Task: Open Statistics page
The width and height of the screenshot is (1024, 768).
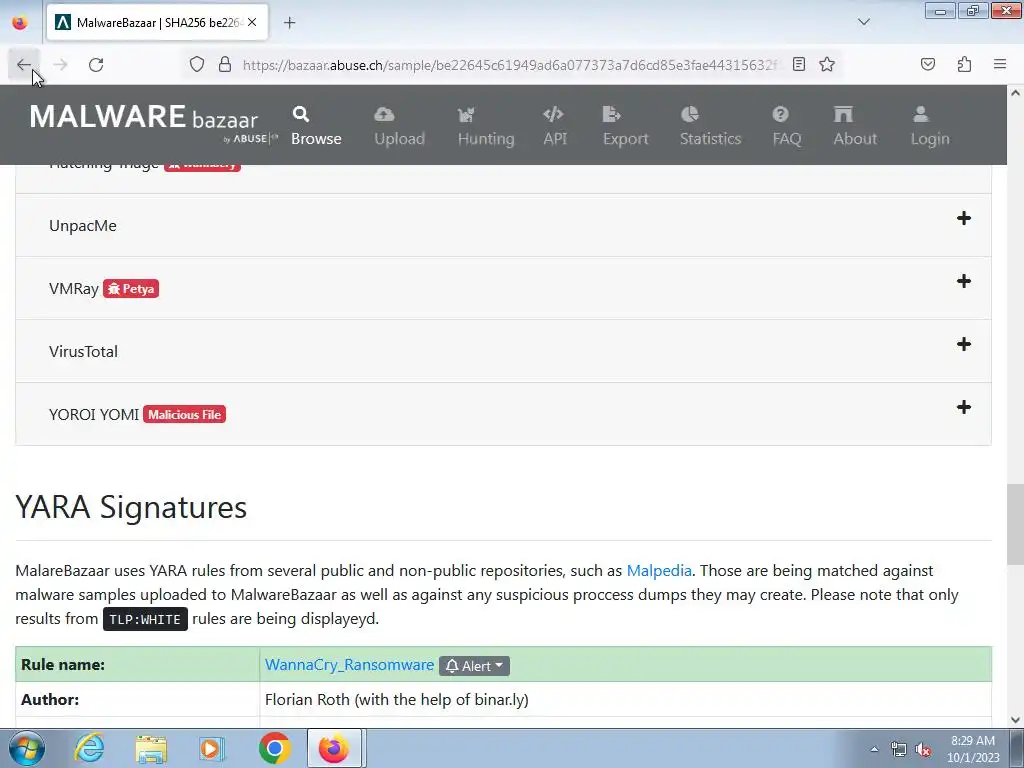Action: point(710,125)
